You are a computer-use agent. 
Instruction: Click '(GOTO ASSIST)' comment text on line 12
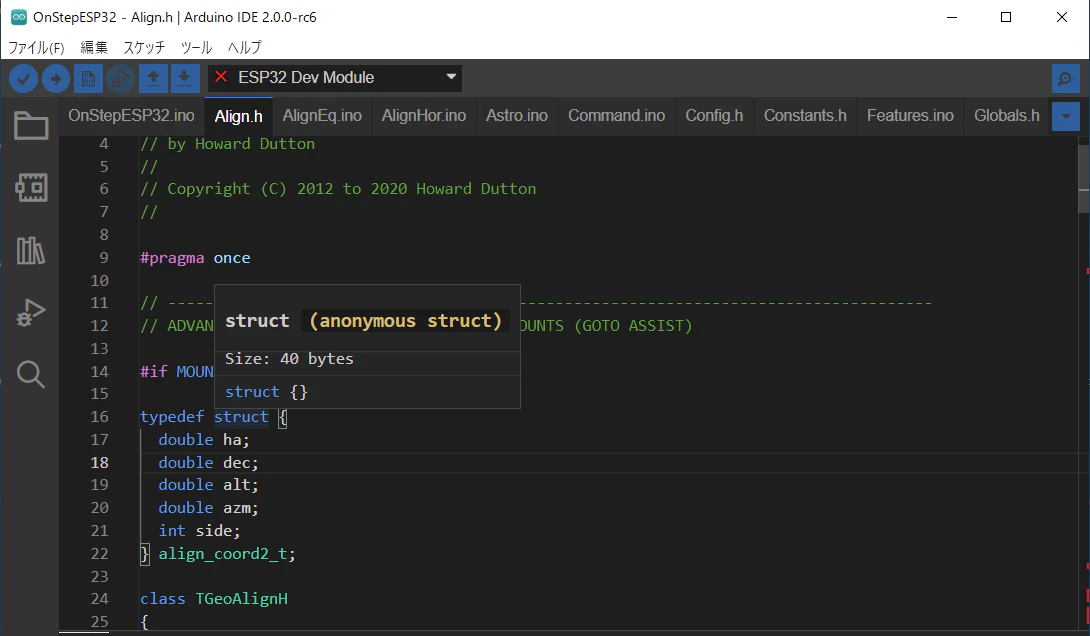(x=633, y=326)
